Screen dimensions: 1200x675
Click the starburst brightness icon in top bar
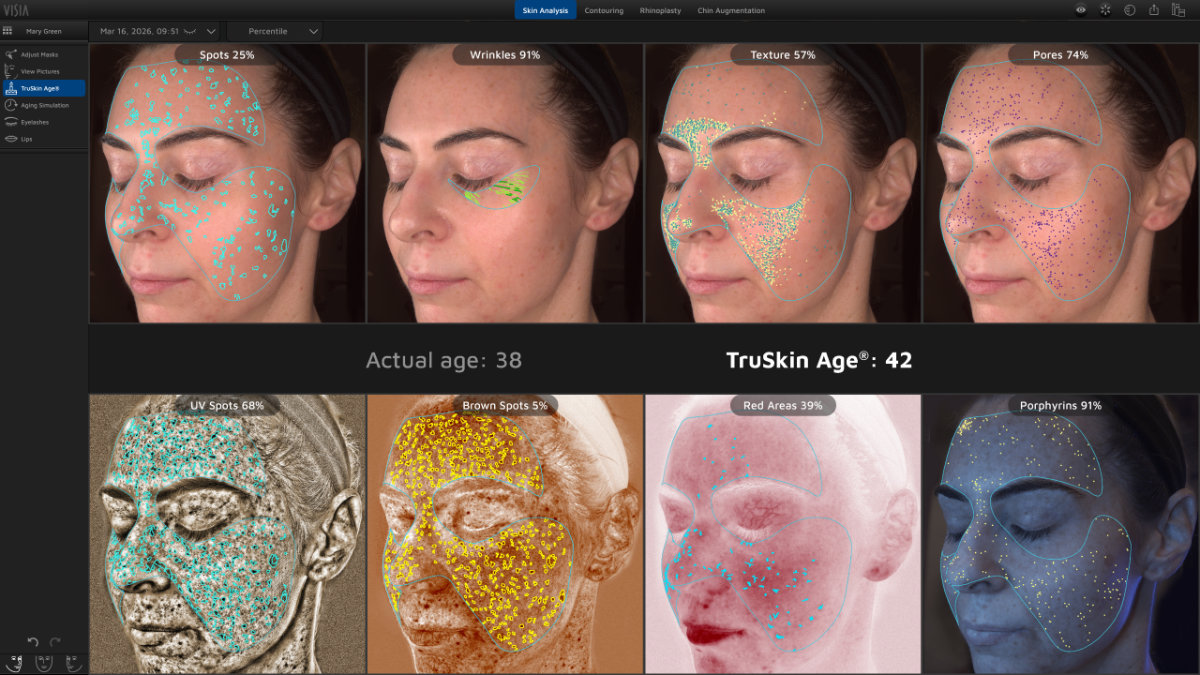1105,10
